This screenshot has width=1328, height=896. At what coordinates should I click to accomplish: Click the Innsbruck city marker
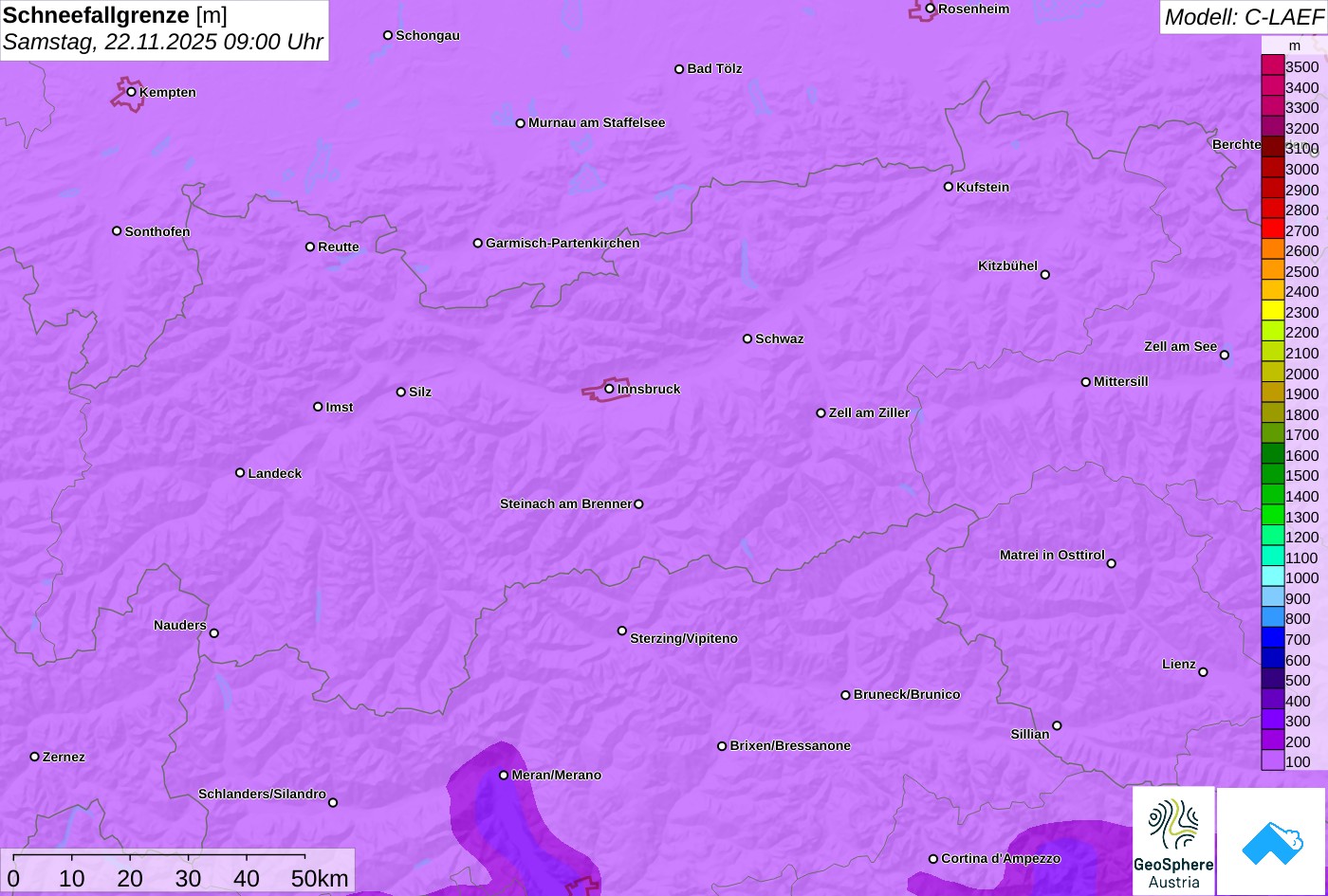pyautogui.click(x=609, y=389)
